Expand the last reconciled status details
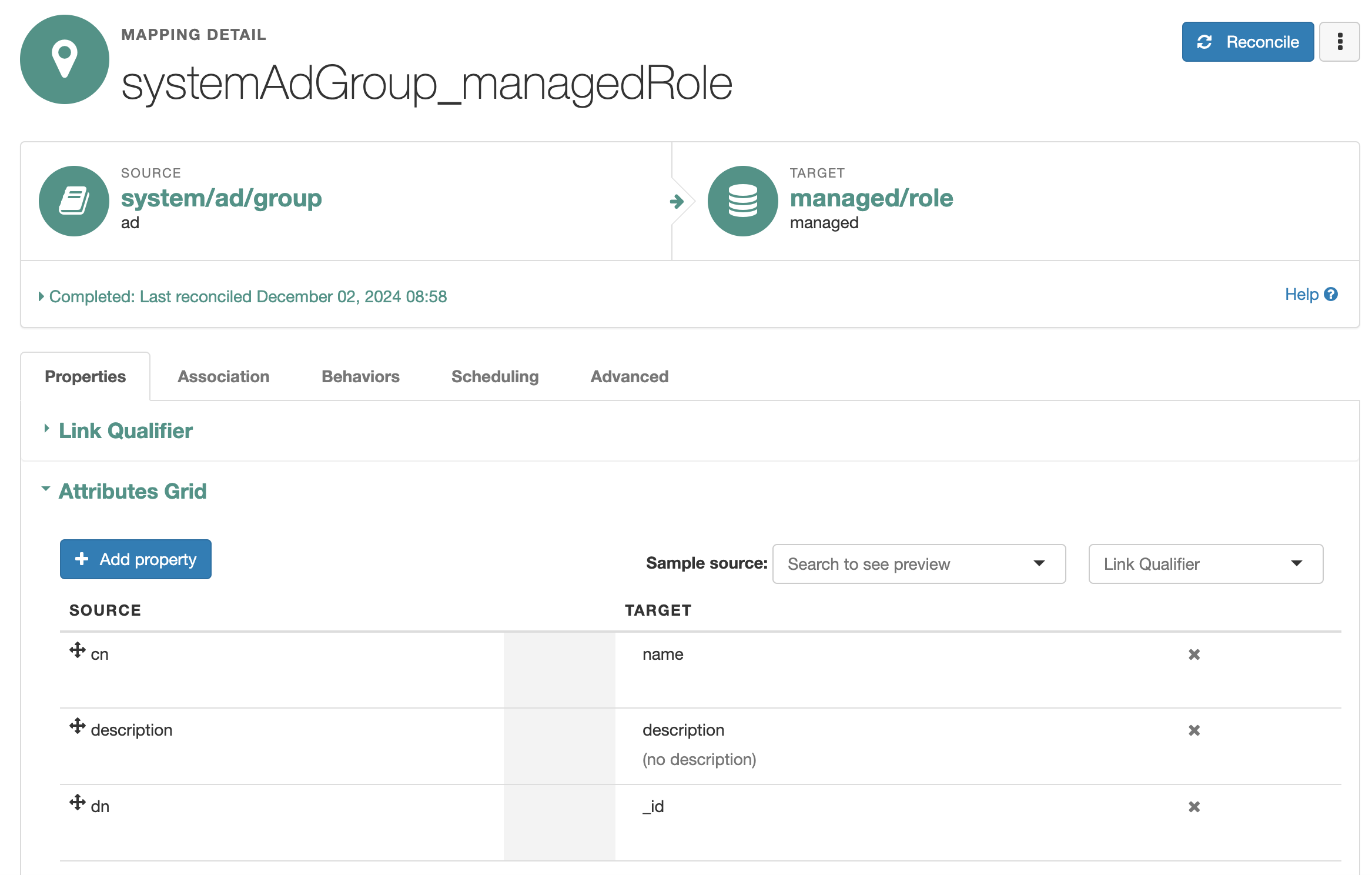1372x875 pixels. tap(247, 296)
